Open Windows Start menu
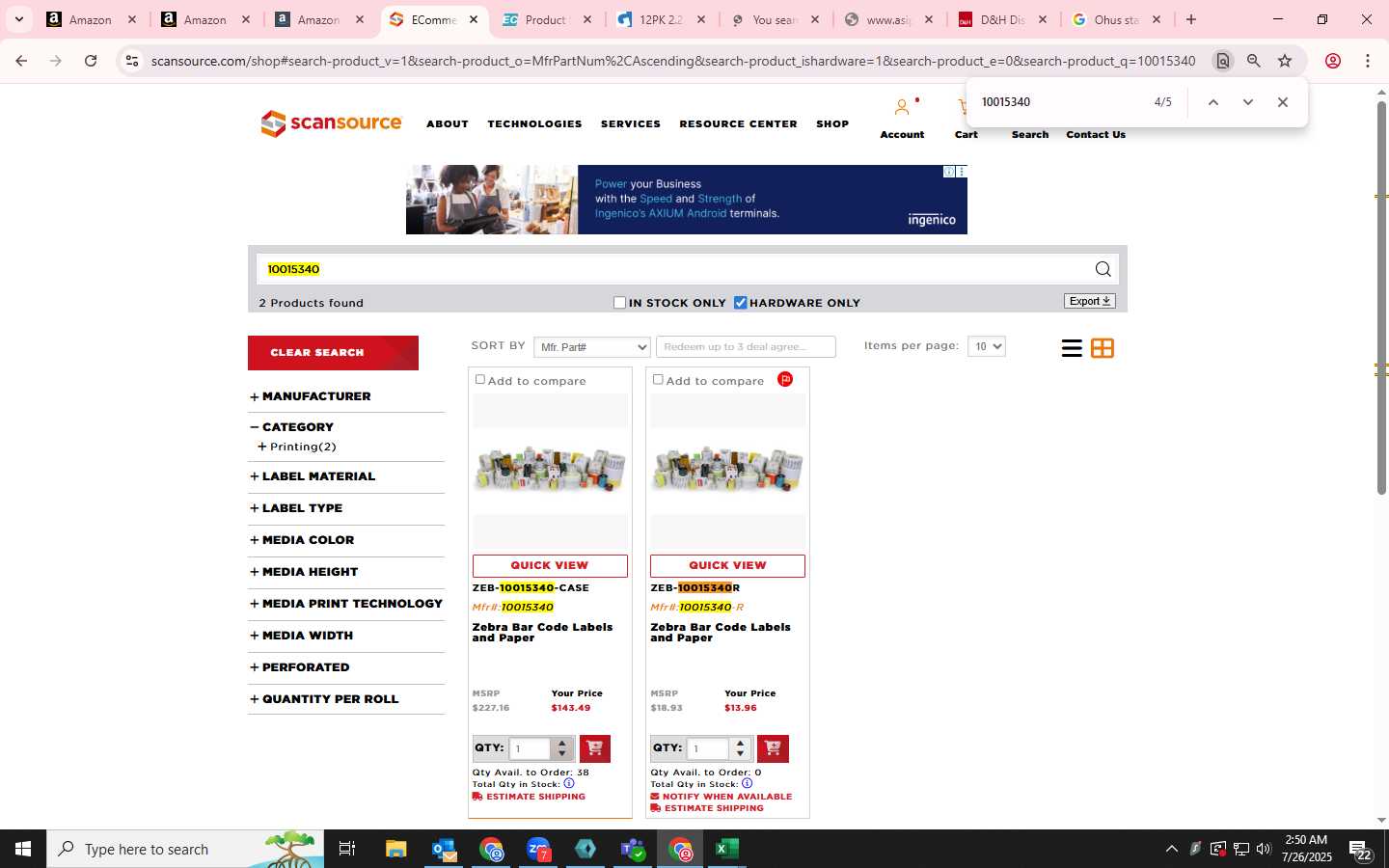This screenshot has width=1389, height=868. point(23,849)
